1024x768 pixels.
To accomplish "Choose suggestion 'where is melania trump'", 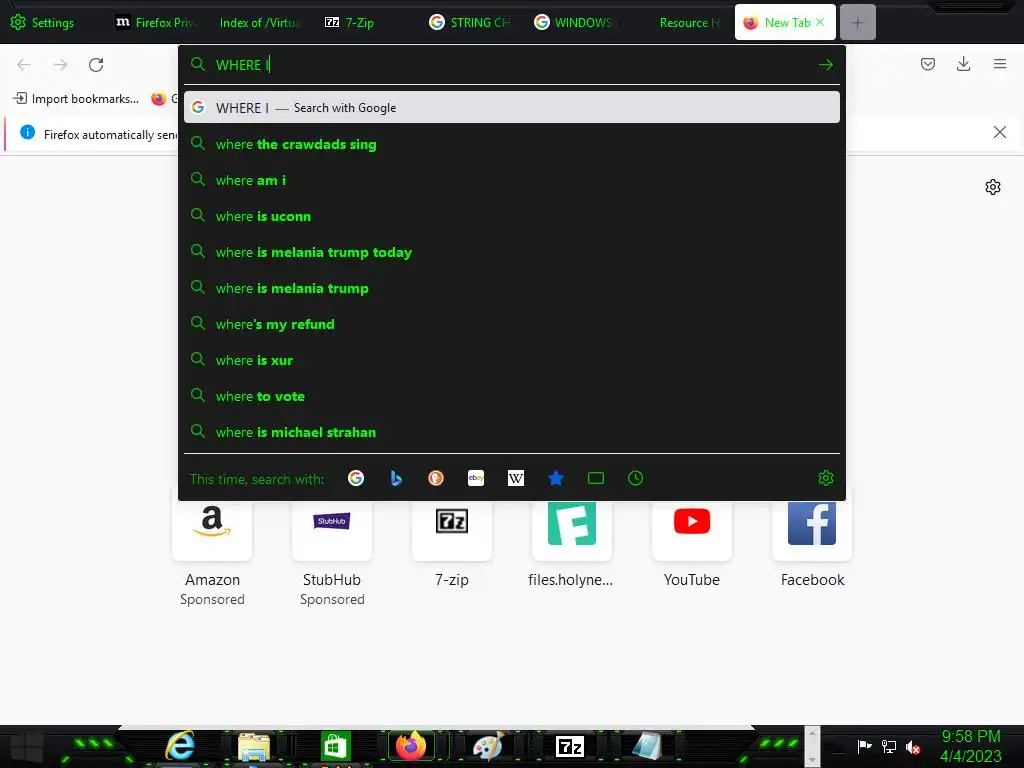I will 511,288.
